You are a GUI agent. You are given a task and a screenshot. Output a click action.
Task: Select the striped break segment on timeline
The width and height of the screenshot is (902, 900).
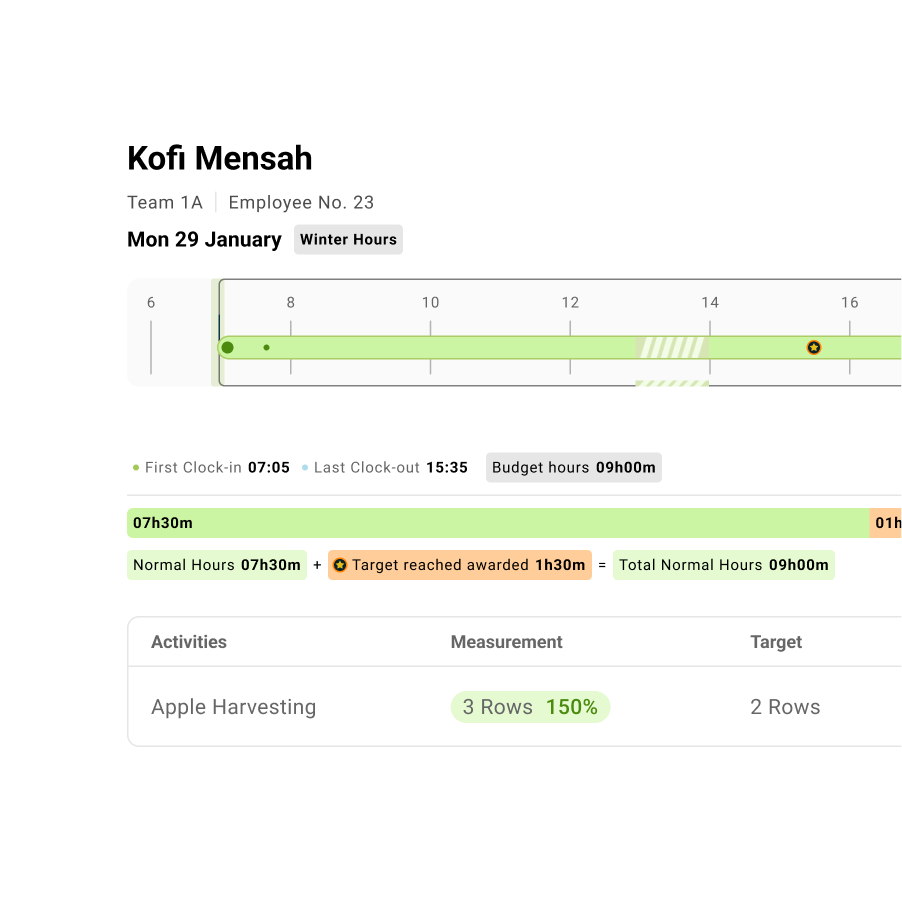(672, 347)
